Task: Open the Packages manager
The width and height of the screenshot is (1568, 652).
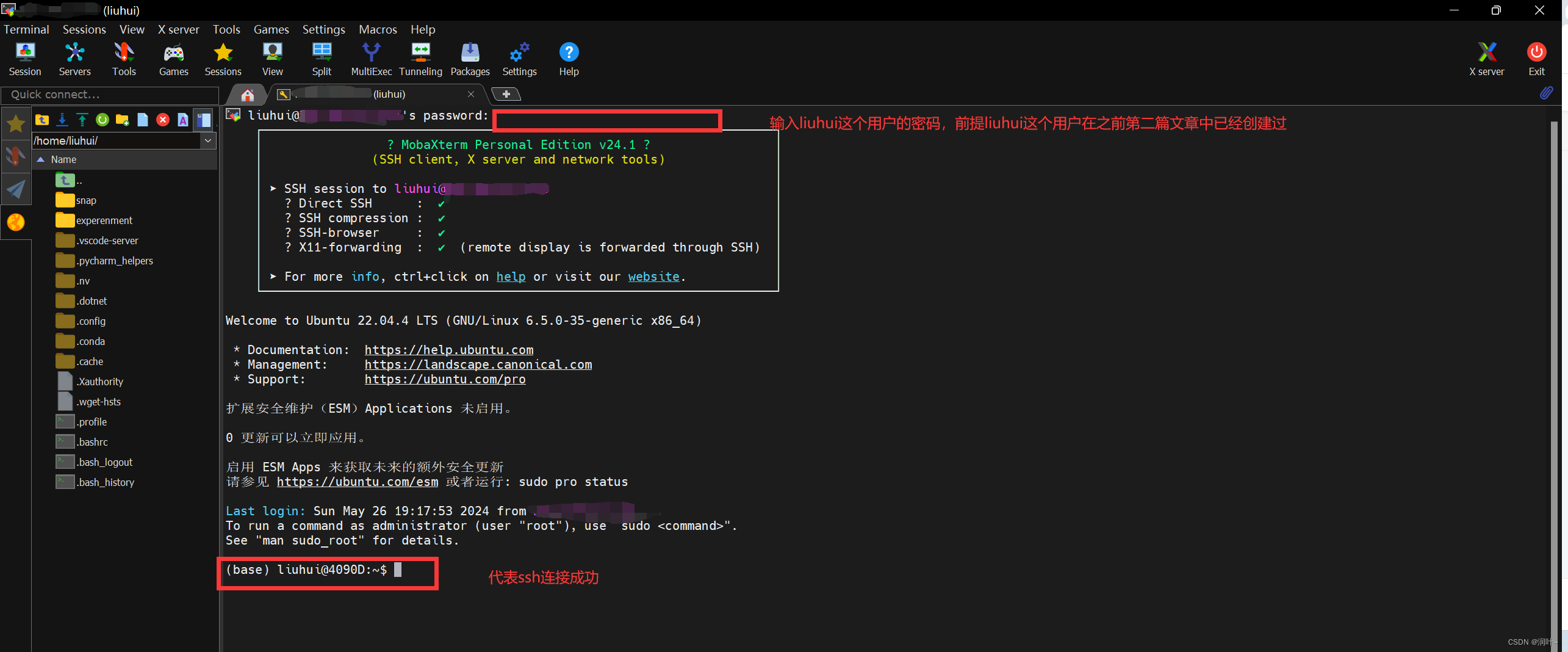Action: pyautogui.click(x=470, y=59)
